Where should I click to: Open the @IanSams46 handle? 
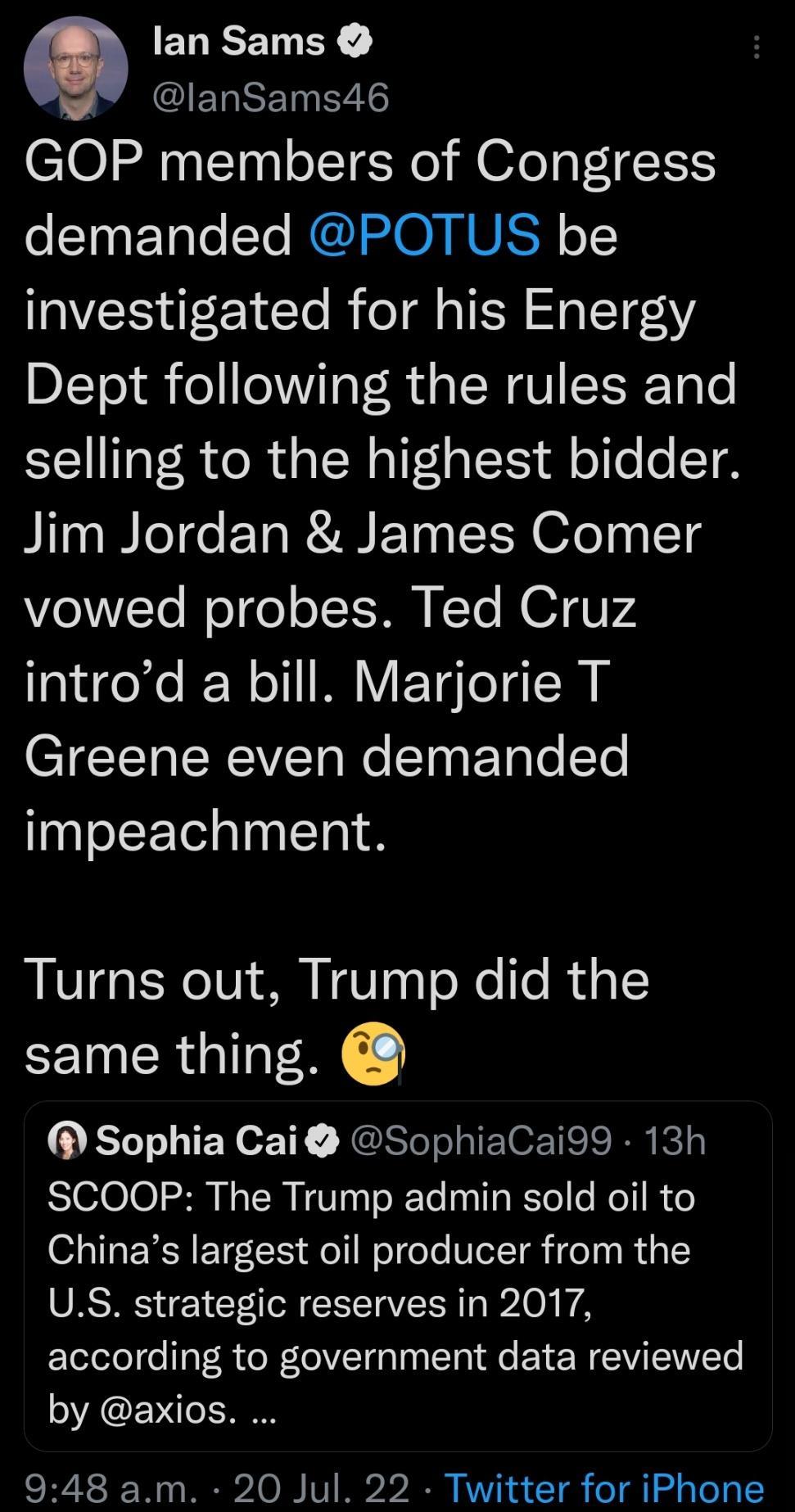tap(273, 98)
